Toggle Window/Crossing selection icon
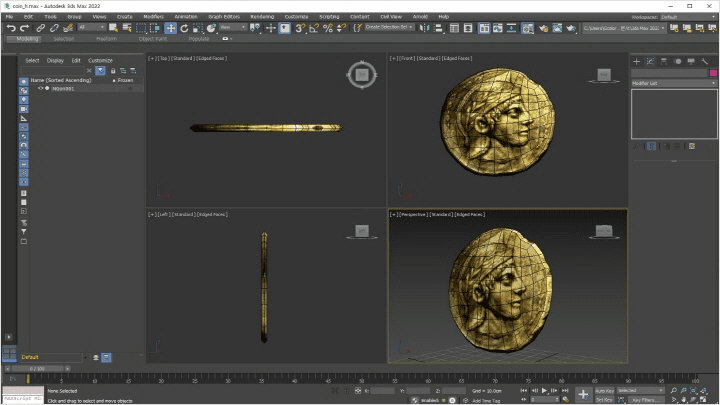Image resolution: width=720 pixels, height=405 pixels. point(155,28)
